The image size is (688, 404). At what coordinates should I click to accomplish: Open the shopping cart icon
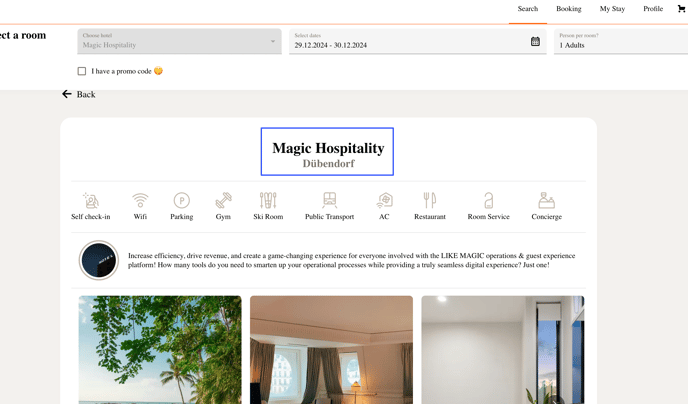[682, 9]
